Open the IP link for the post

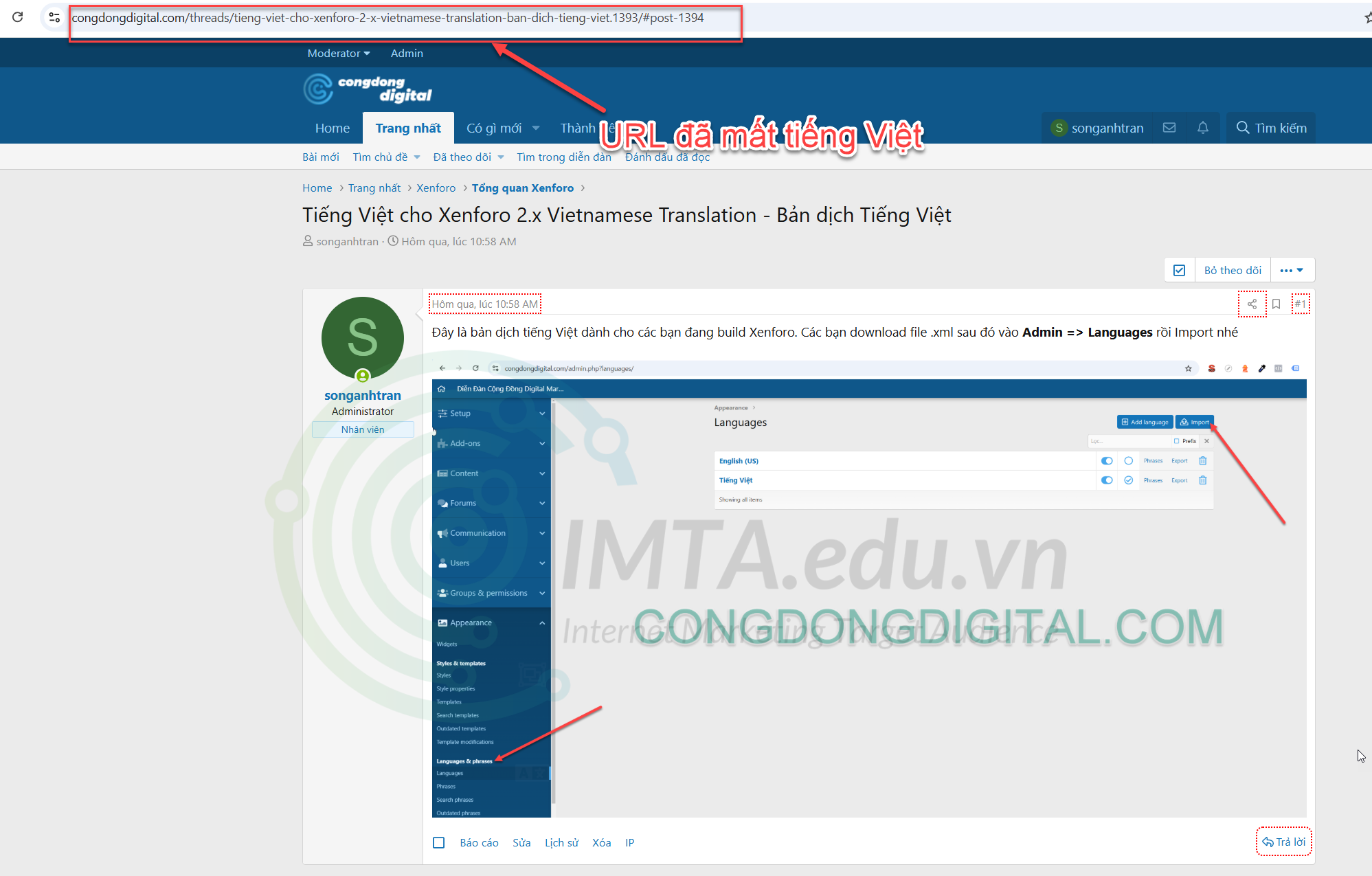tap(630, 842)
